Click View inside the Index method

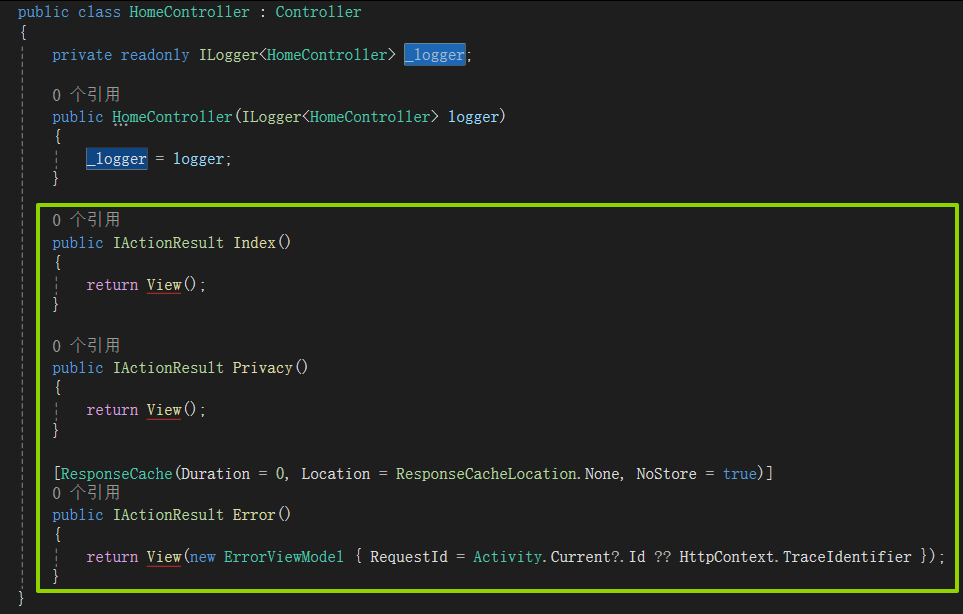pyautogui.click(x=164, y=285)
